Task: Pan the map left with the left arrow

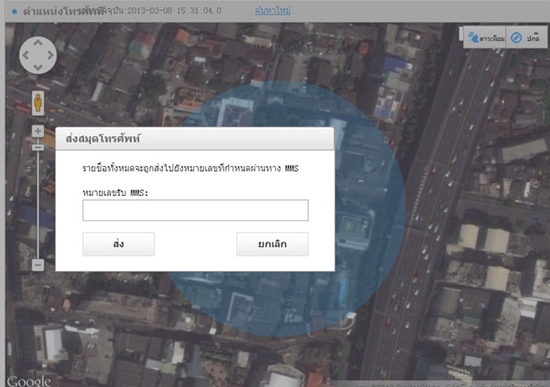Action: [26, 55]
